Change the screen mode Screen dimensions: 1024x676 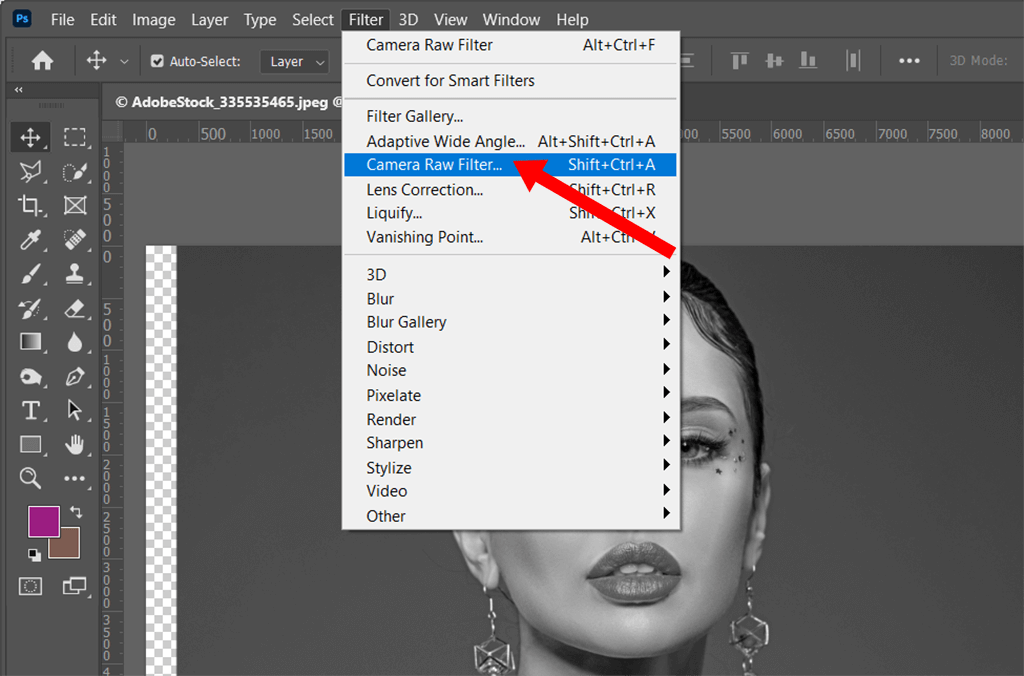(x=74, y=586)
